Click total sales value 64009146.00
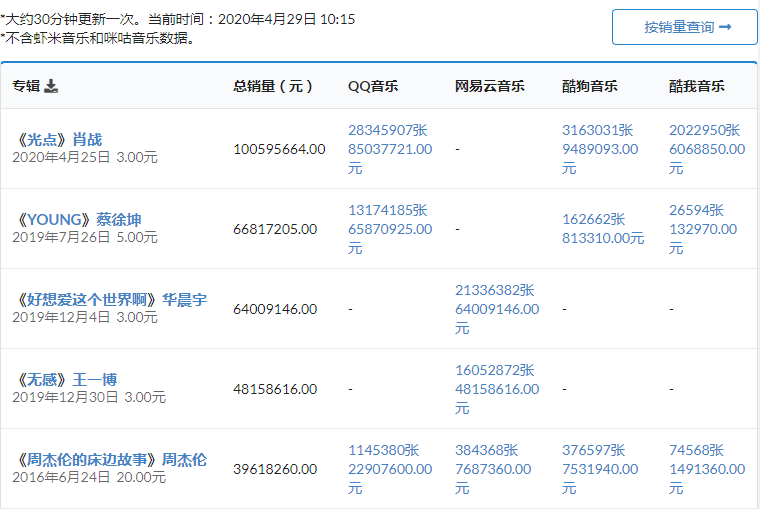This screenshot has height=509, width=760. coord(275,309)
